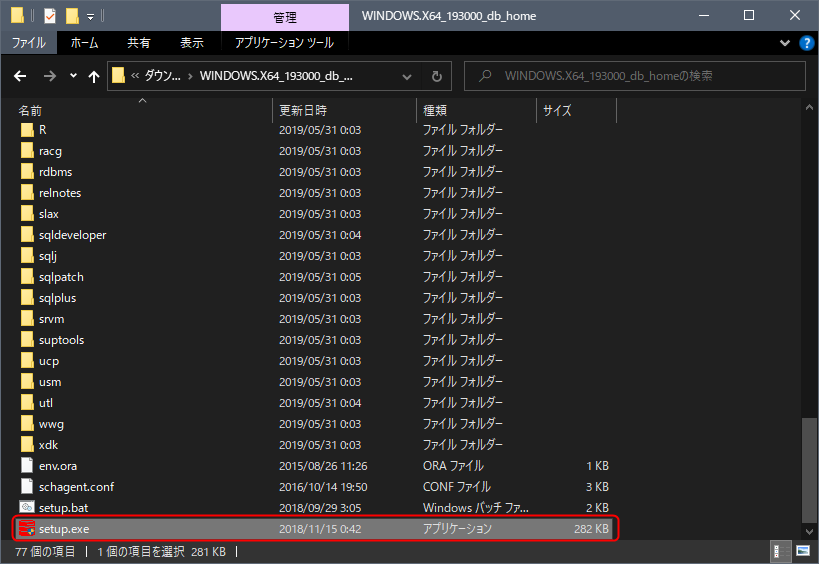The image size is (819, 564).
Task: Click the address bar folder icon
Action: click(x=119, y=76)
